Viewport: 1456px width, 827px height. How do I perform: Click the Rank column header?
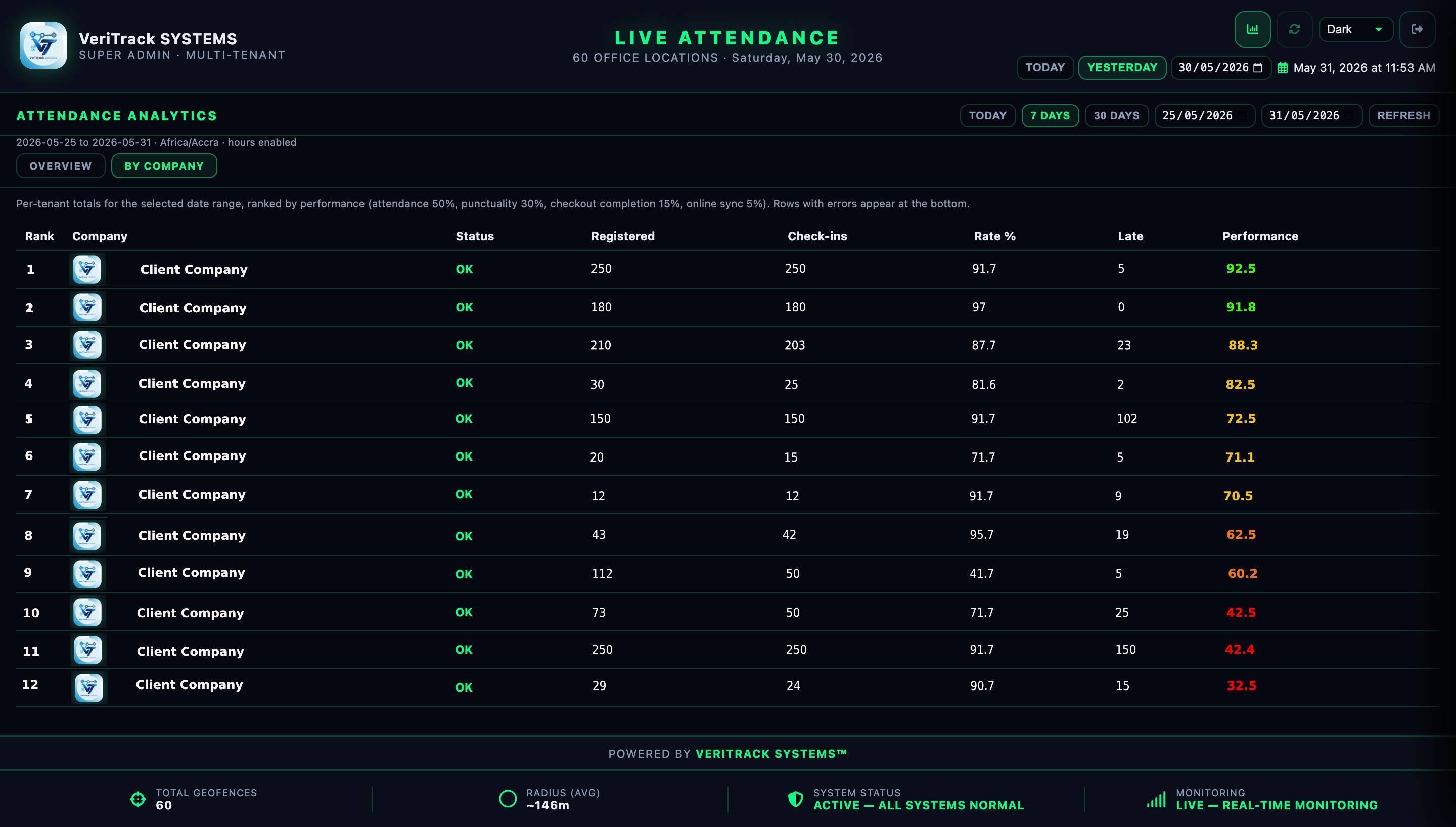[x=39, y=236]
